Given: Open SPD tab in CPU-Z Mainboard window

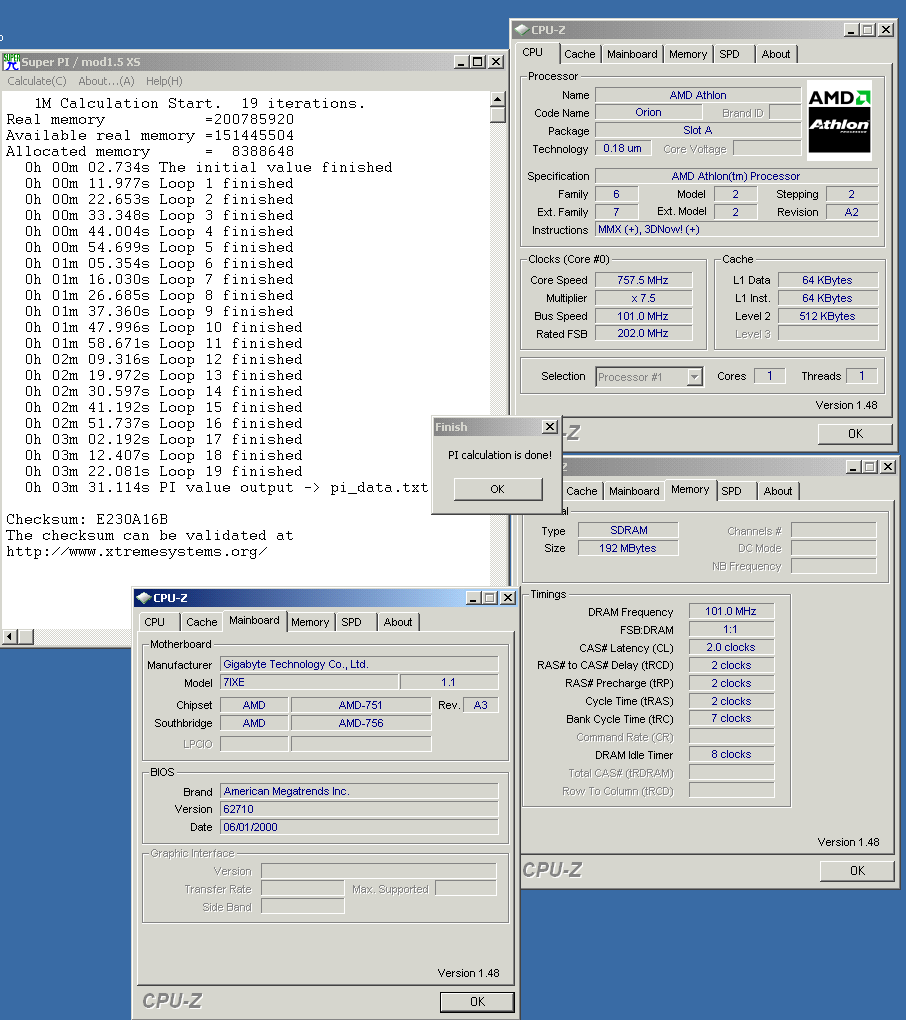Looking at the screenshot, I should (351, 622).
